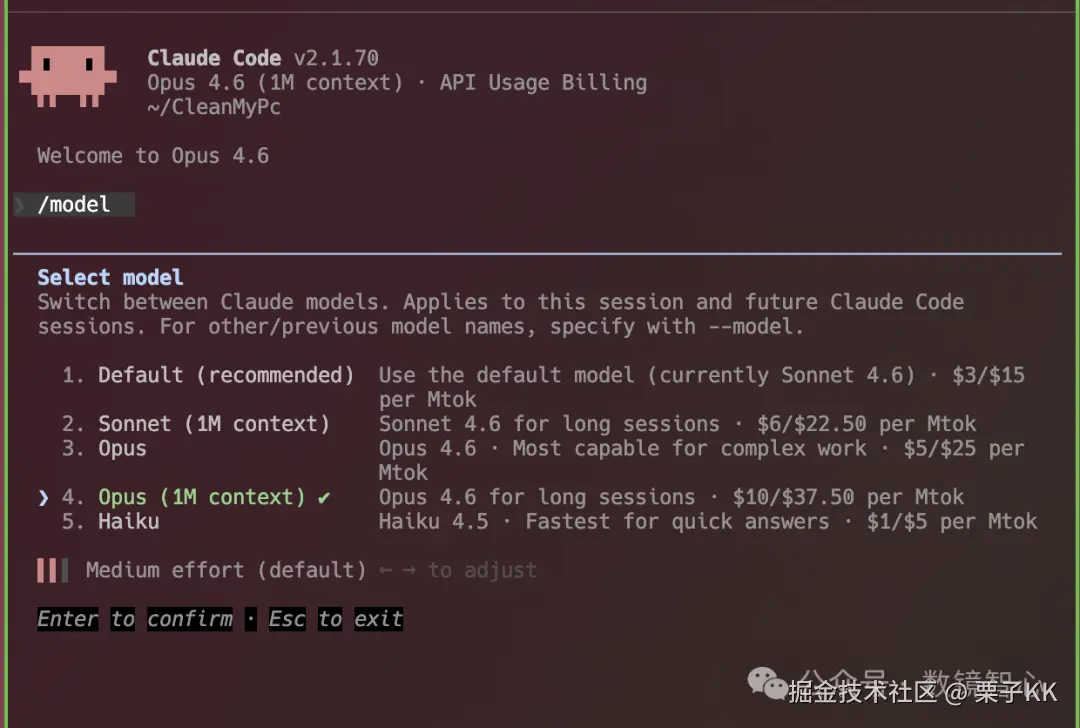Click the left-right arrows to adjust effort

pyautogui.click(x=398, y=570)
